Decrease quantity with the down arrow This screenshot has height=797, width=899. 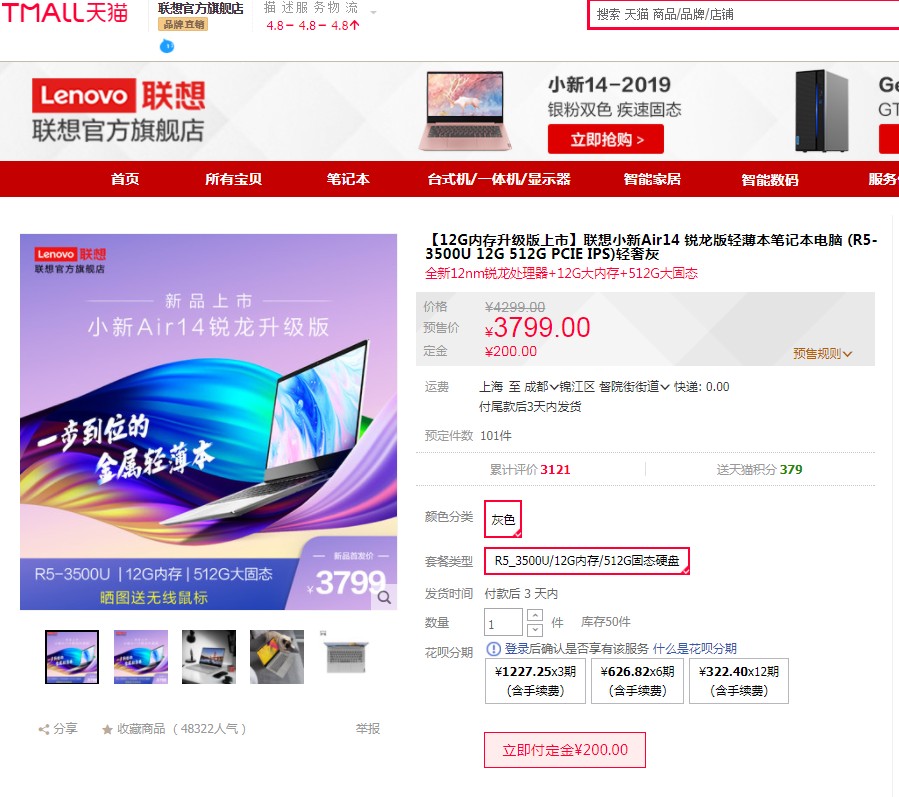click(x=534, y=630)
